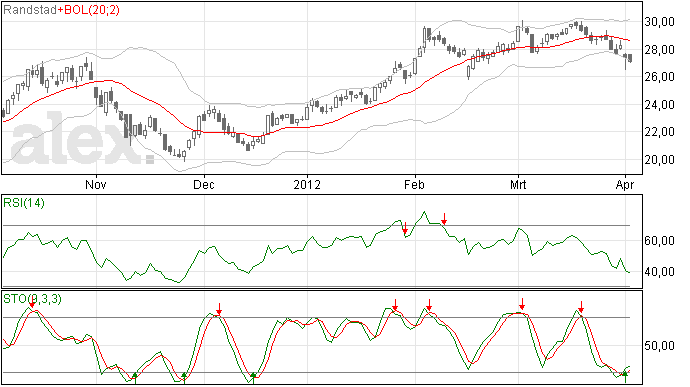Screen dimensions: 690x387
Task: Click the stochastic sell arrow at the Dec peak
Action: (219, 309)
